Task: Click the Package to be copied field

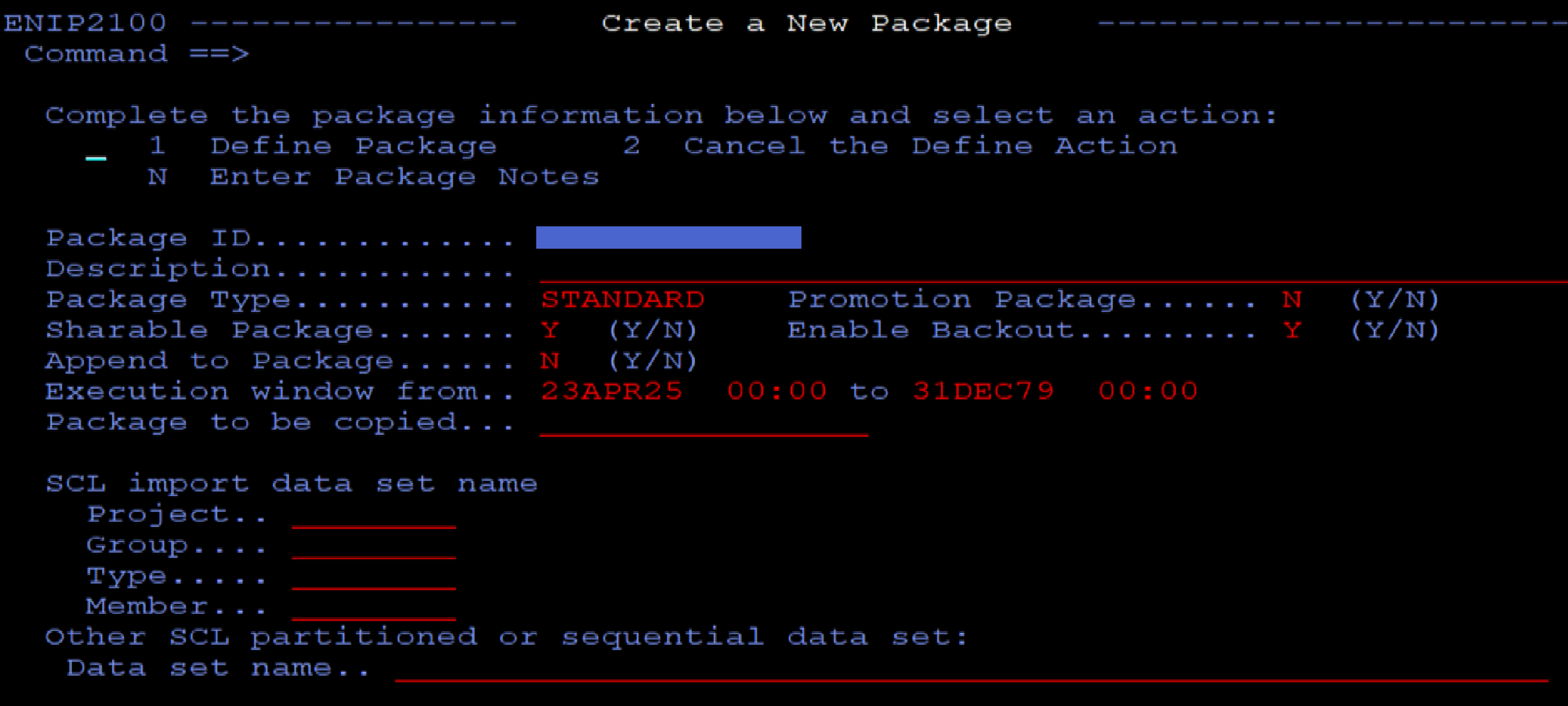Action: [703, 424]
